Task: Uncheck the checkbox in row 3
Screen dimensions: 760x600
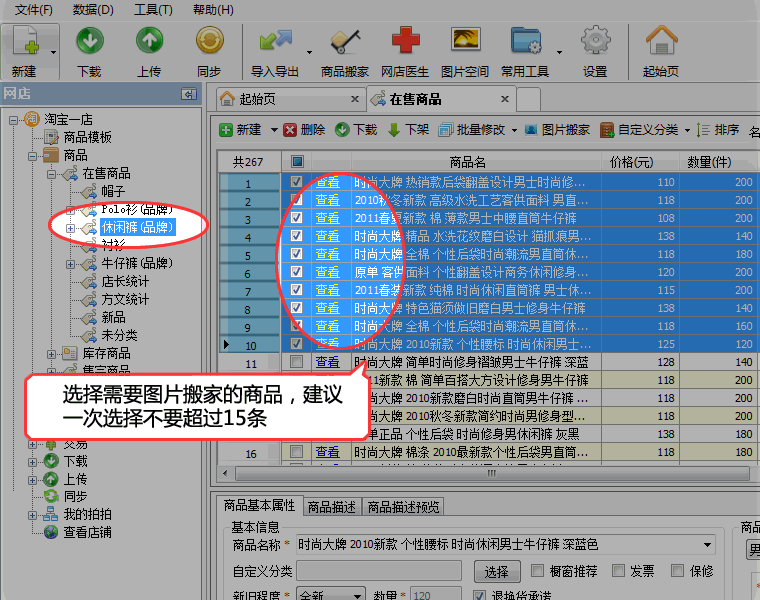Action: [296, 218]
